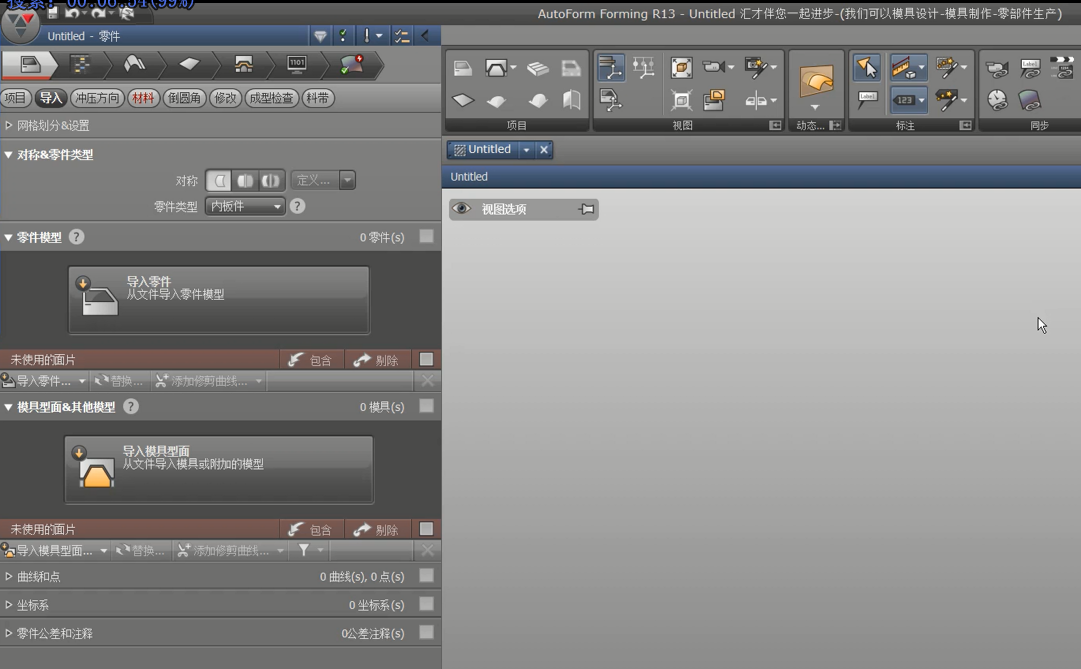Screen dimensions: 1081x669
Task: Click the clock sync icon in 同步
Action: (x=997, y=100)
